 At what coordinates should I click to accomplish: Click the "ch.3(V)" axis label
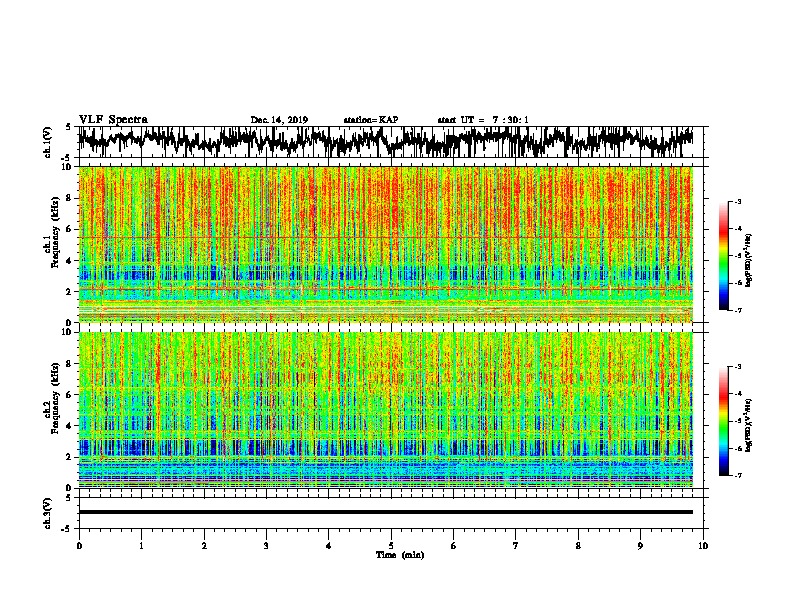48,513
